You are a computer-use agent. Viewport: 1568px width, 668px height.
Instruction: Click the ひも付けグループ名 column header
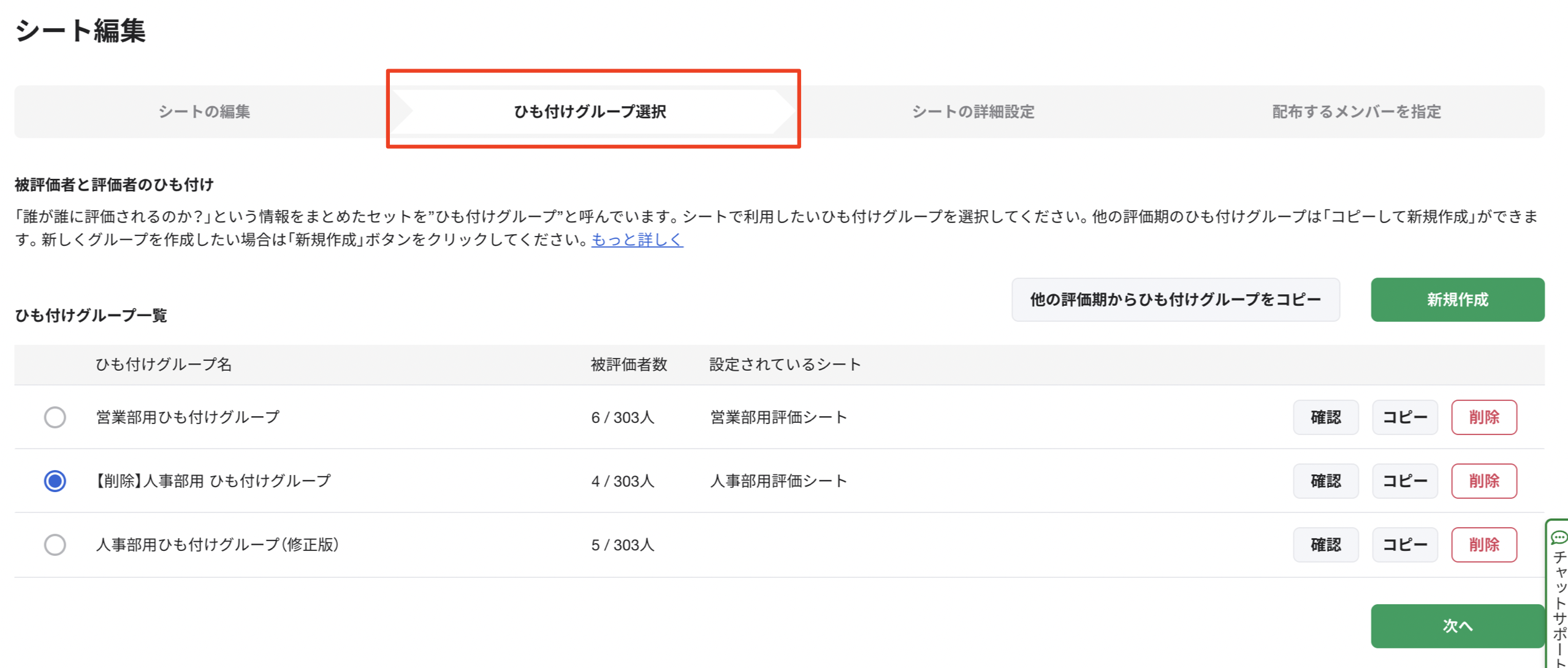[x=164, y=365]
